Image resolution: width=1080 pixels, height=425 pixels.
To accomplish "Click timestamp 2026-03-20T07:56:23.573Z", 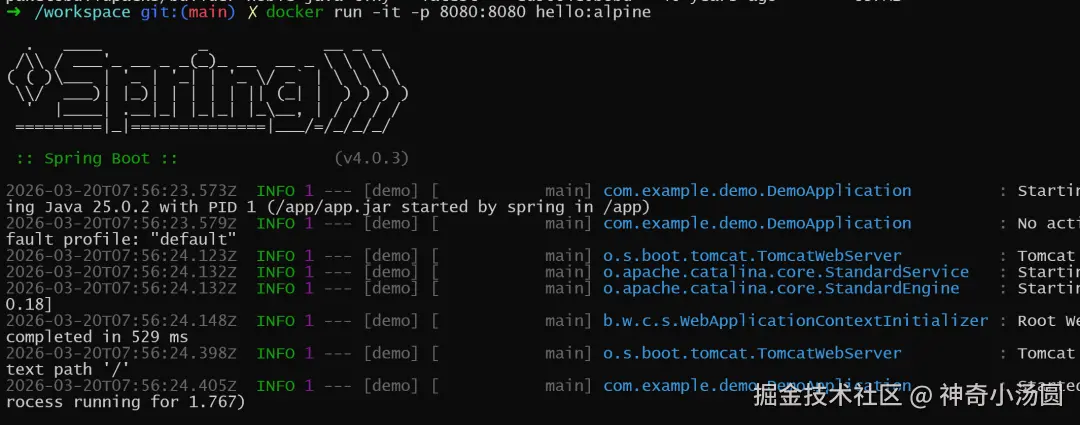I will click(x=121, y=191).
